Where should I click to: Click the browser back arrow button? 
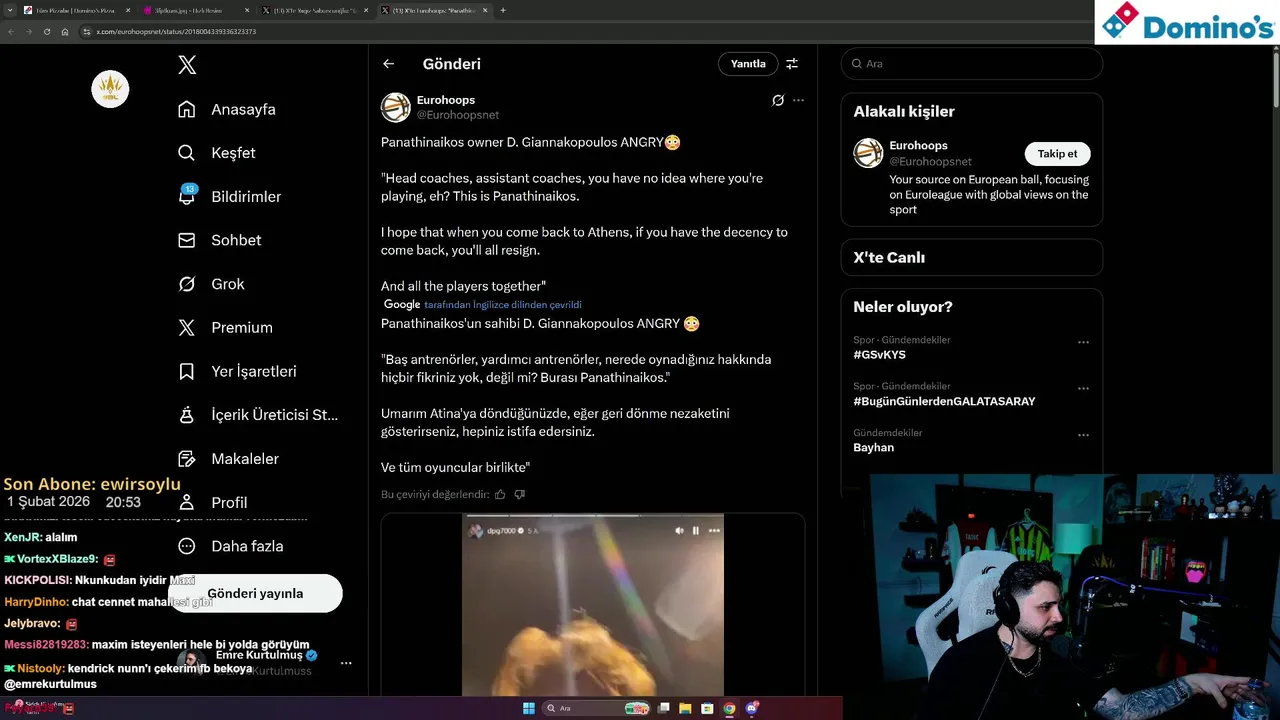[x=11, y=32]
